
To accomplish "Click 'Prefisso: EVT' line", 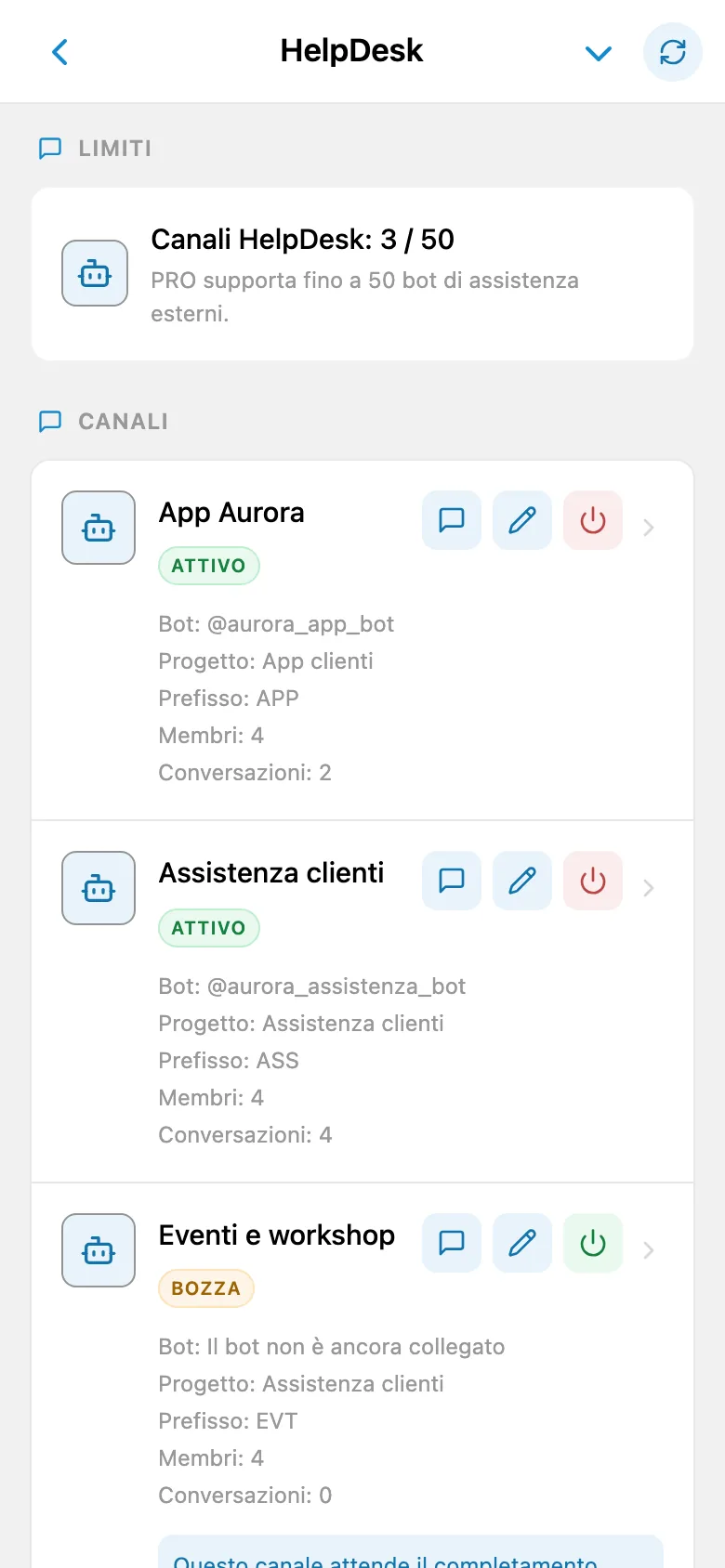I will pyautogui.click(x=228, y=1421).
